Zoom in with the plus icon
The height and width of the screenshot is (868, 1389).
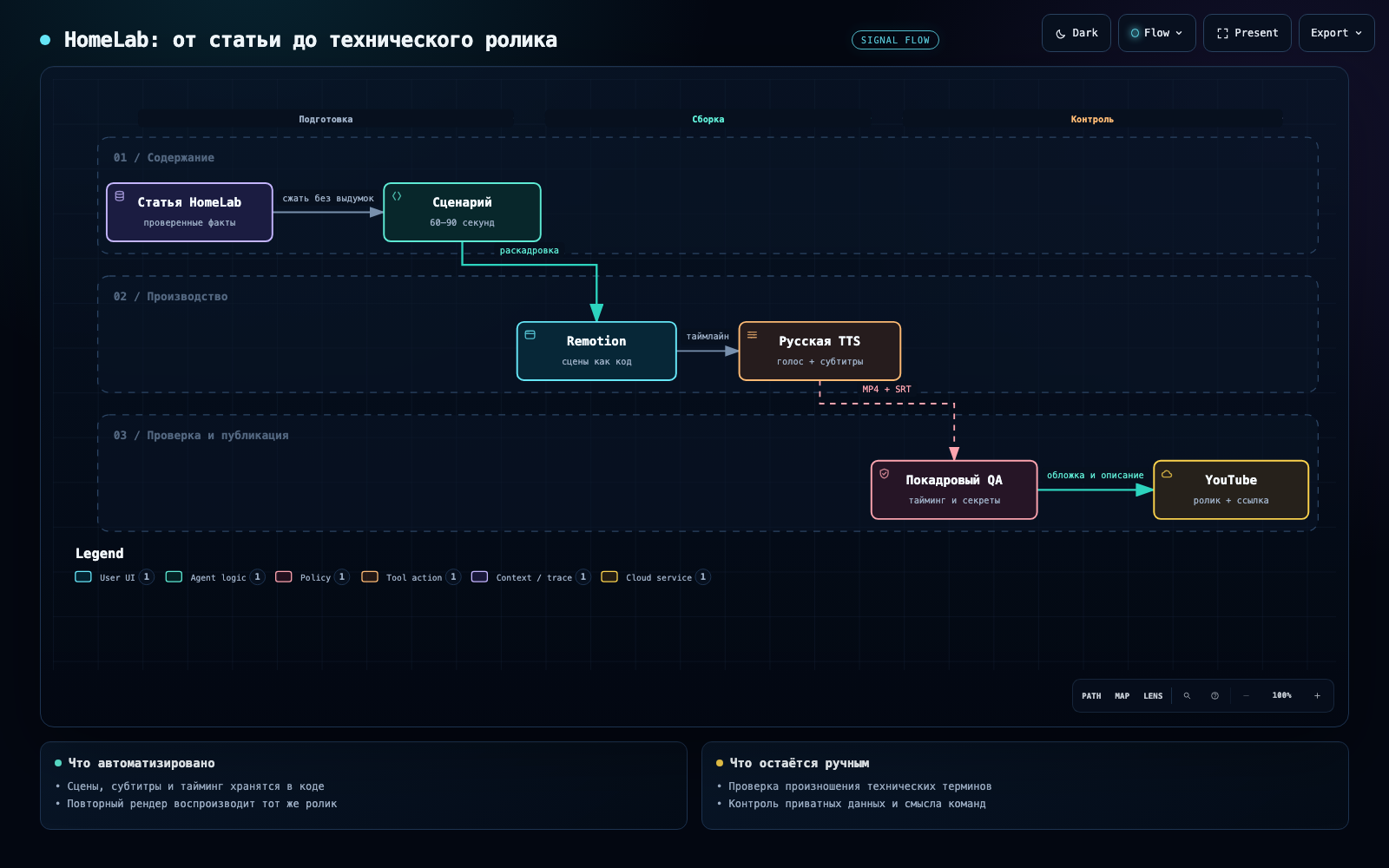1317,695
